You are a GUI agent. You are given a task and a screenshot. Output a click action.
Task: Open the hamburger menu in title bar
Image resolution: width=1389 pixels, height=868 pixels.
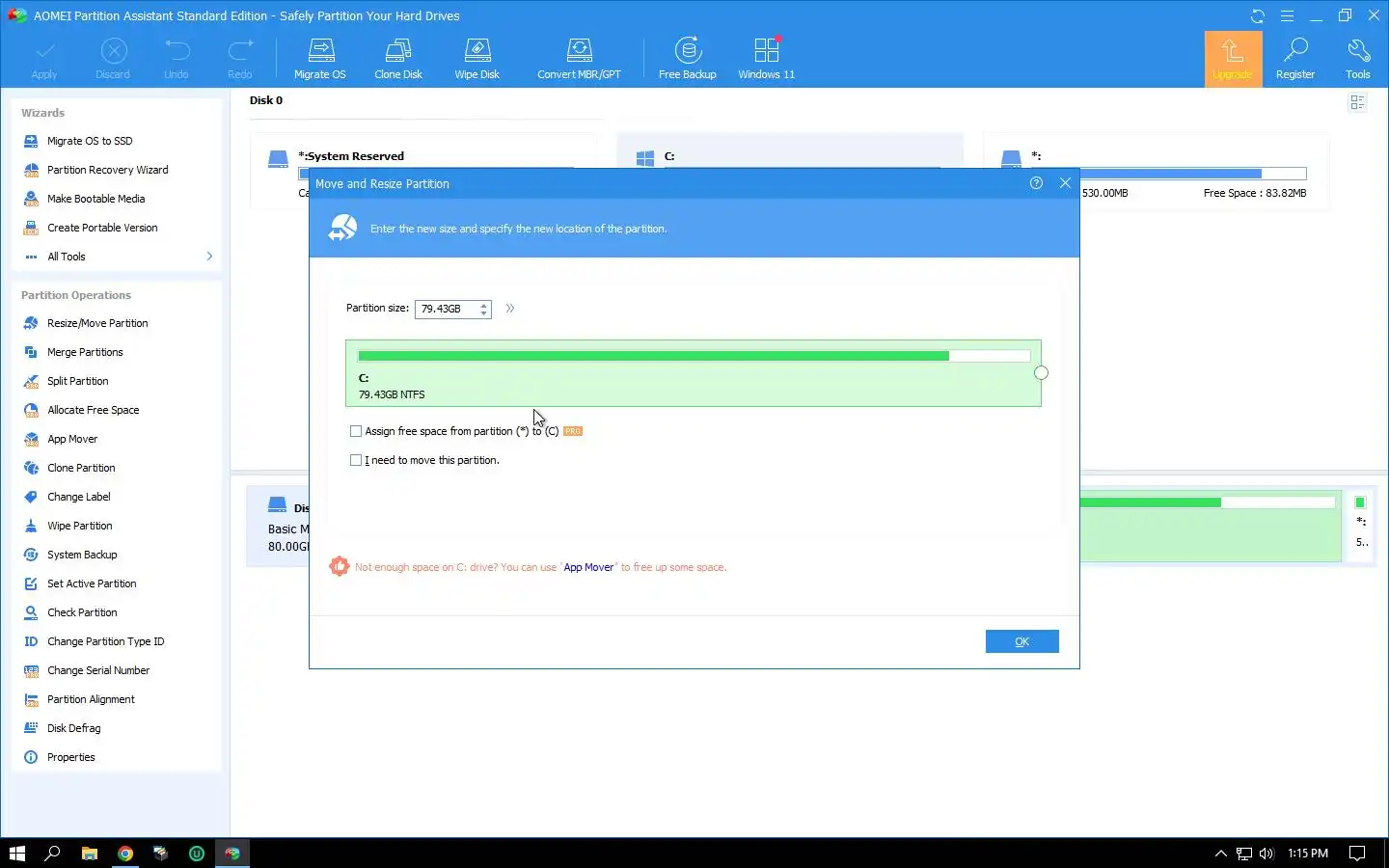tap(1287, 15)
